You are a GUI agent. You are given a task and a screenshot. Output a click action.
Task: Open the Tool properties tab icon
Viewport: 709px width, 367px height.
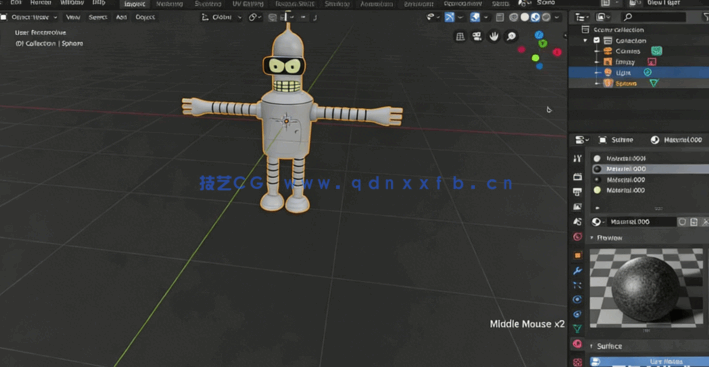tap(577, 158)
